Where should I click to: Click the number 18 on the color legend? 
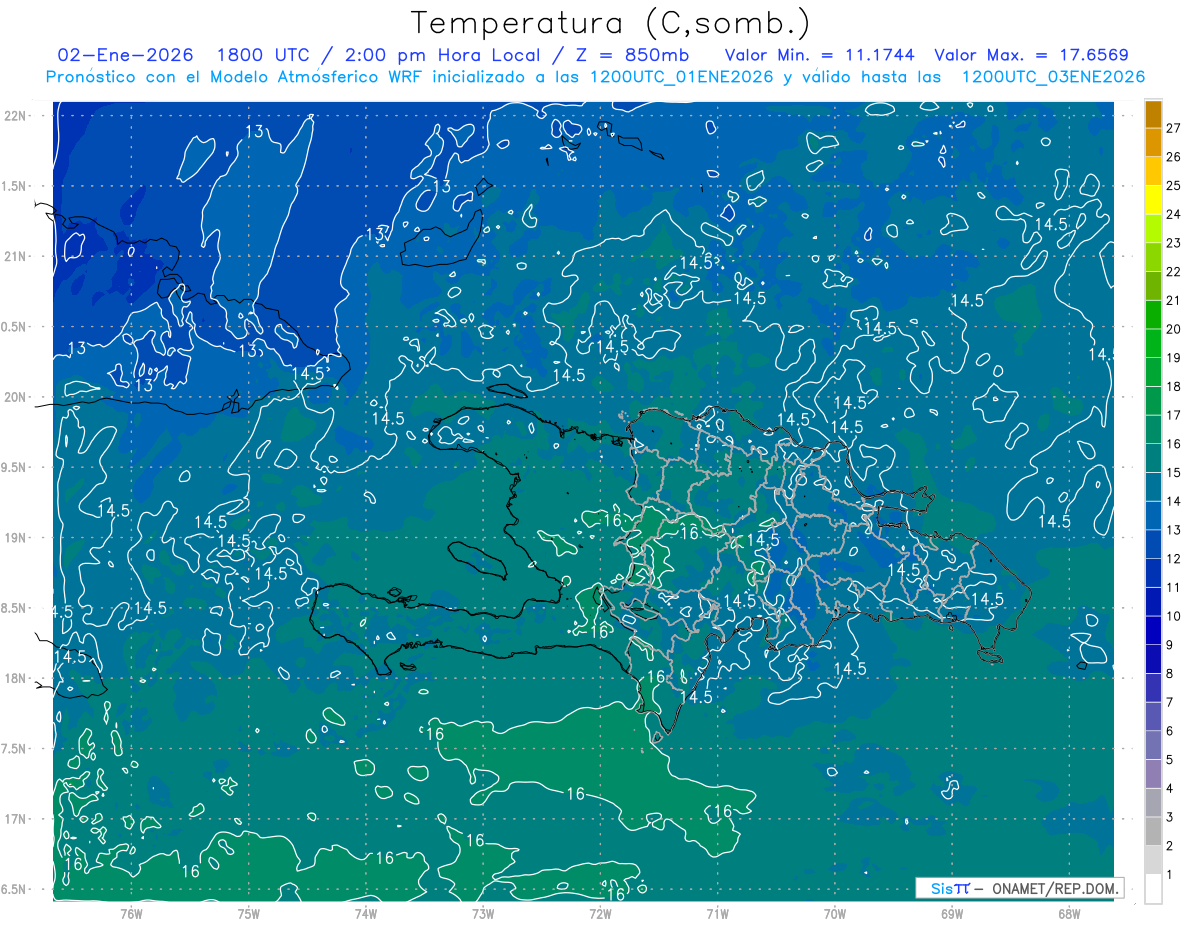click(1174, 387)
